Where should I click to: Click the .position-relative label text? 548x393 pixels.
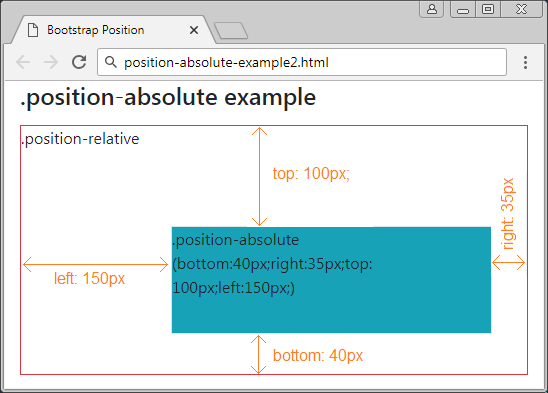[80, 139]
